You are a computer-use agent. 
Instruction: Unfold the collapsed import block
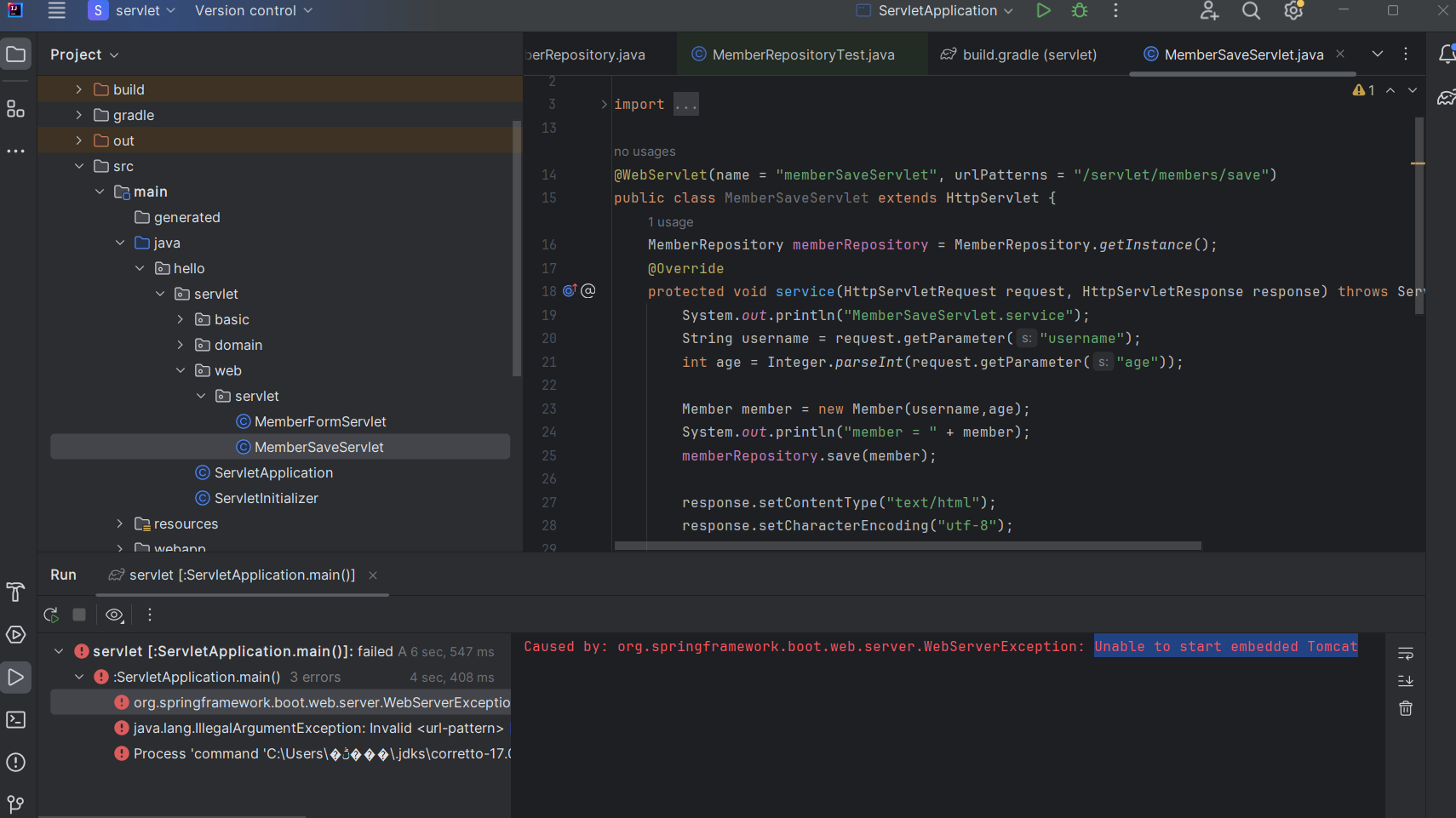[x=605, y=105]
